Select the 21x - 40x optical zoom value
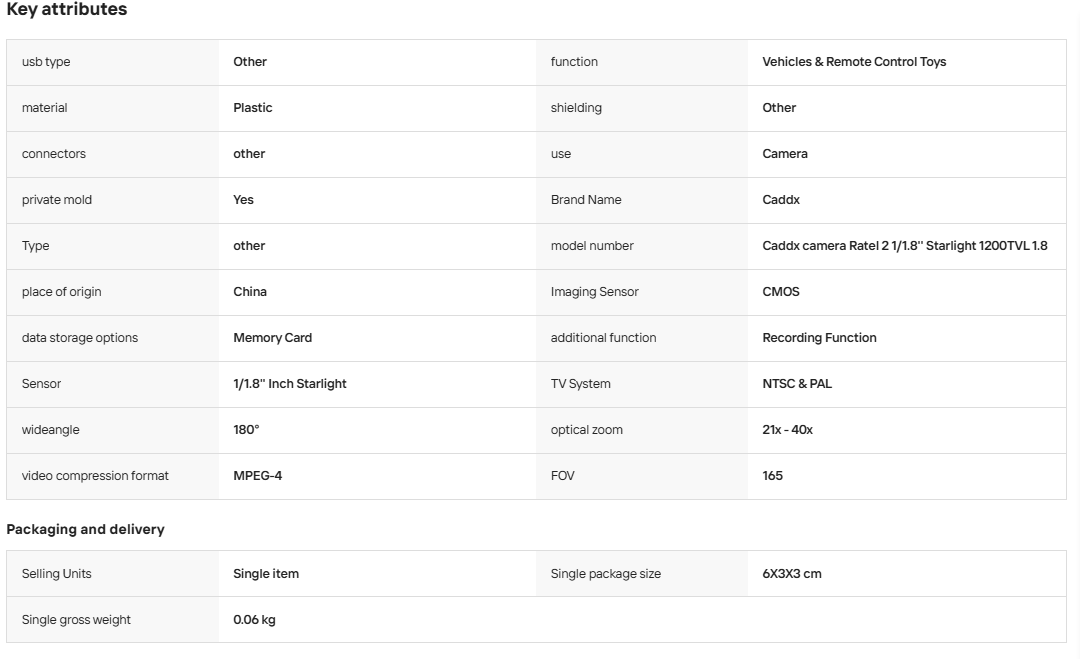The height and width of the screenshot is (659, 1080). (x=787, y=430)
